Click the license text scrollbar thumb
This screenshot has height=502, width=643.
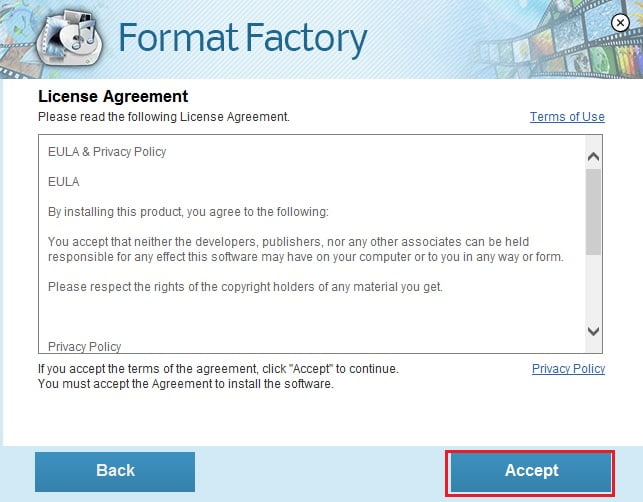pyautogui.click(x=593, y=212)
